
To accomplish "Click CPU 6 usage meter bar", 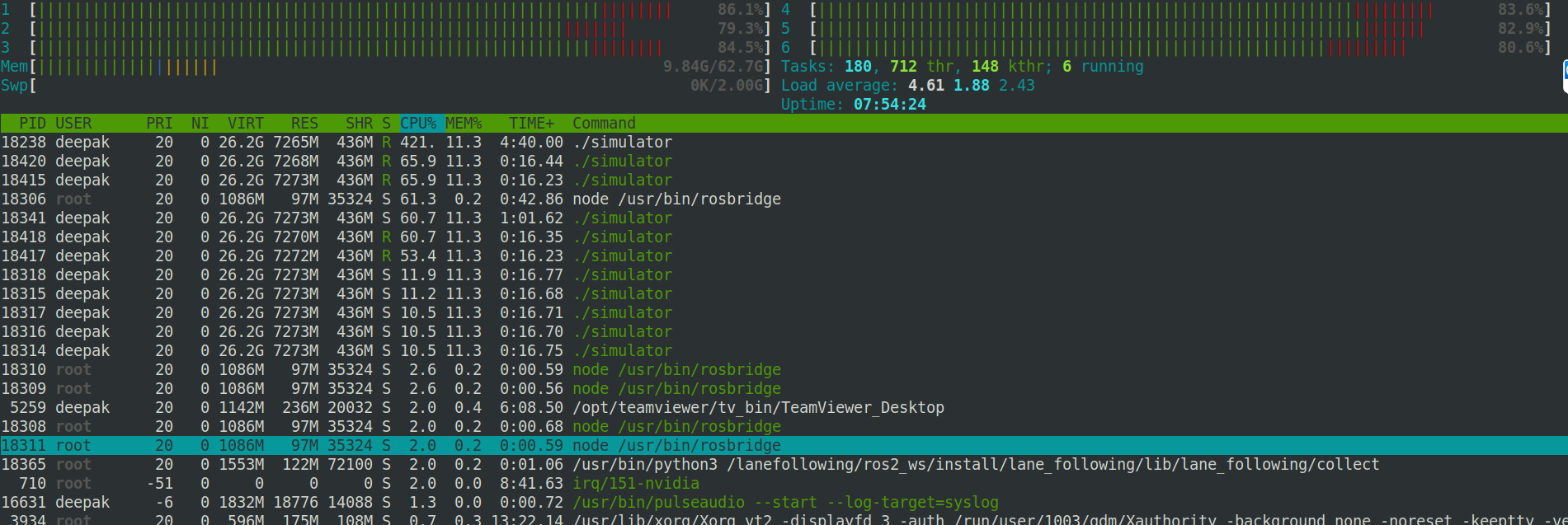I will pos(1181,48).
